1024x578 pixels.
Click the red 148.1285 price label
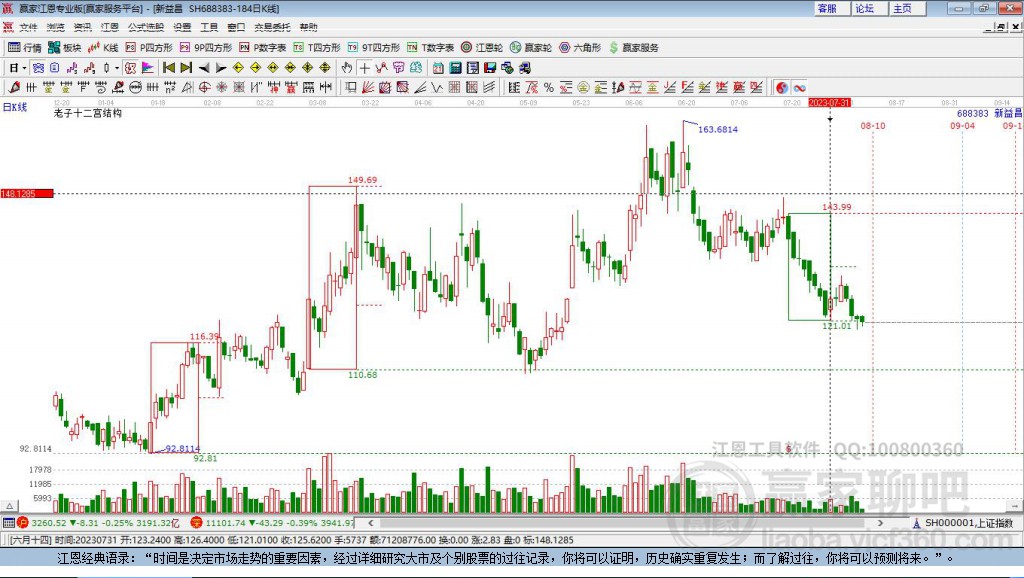pyautogui.click(x=27, y=194)
